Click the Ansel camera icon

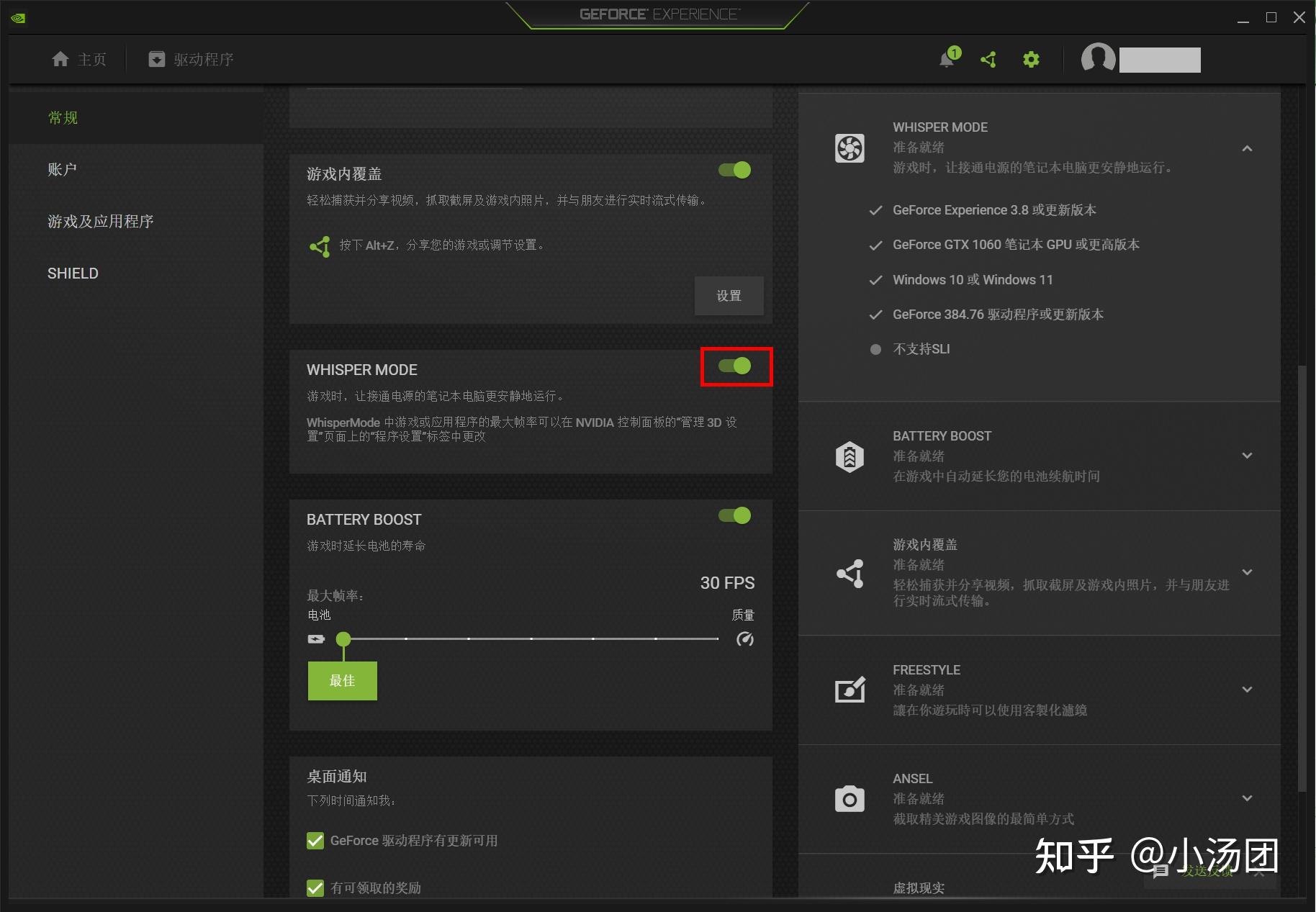[849, 798]
